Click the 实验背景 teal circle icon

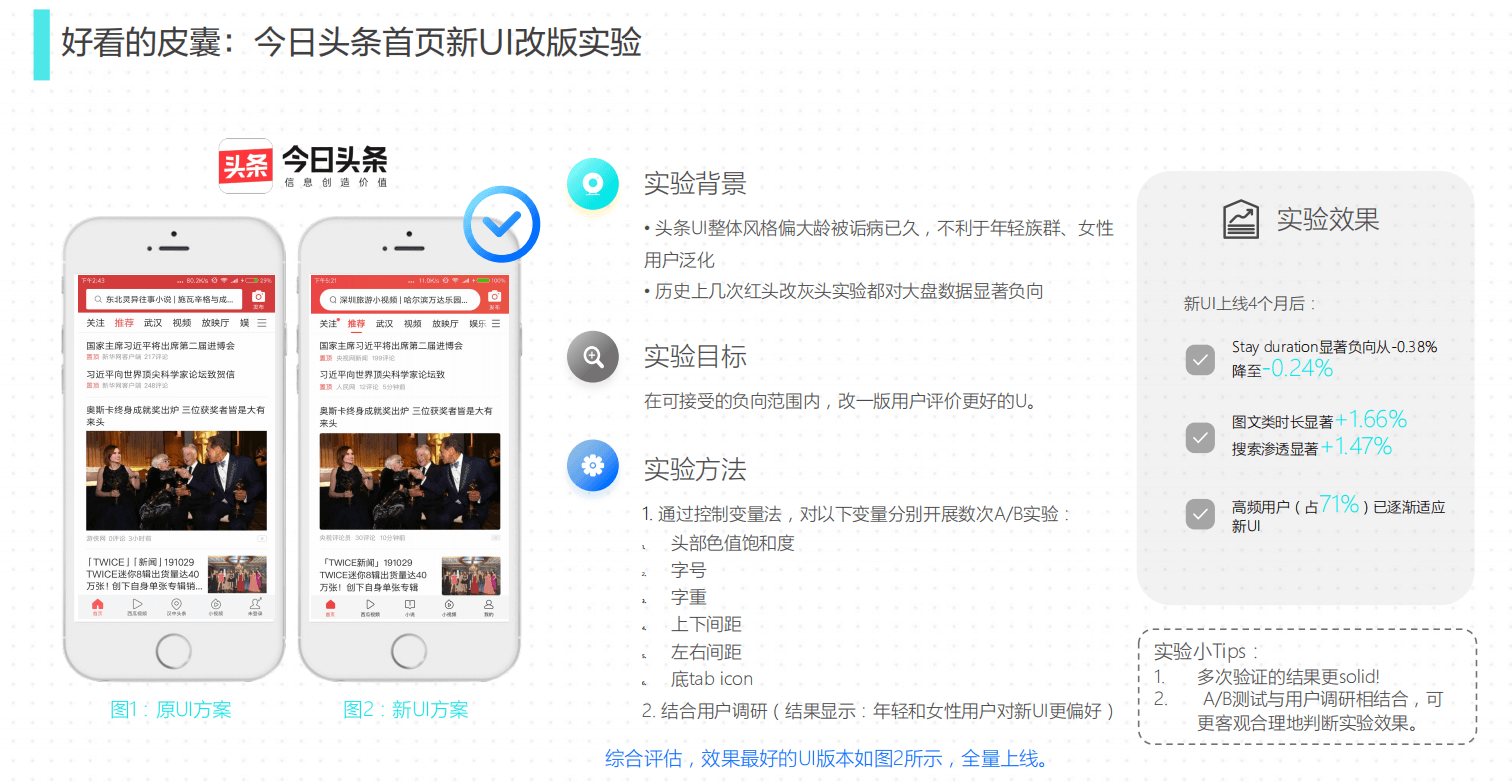(593, 184)
